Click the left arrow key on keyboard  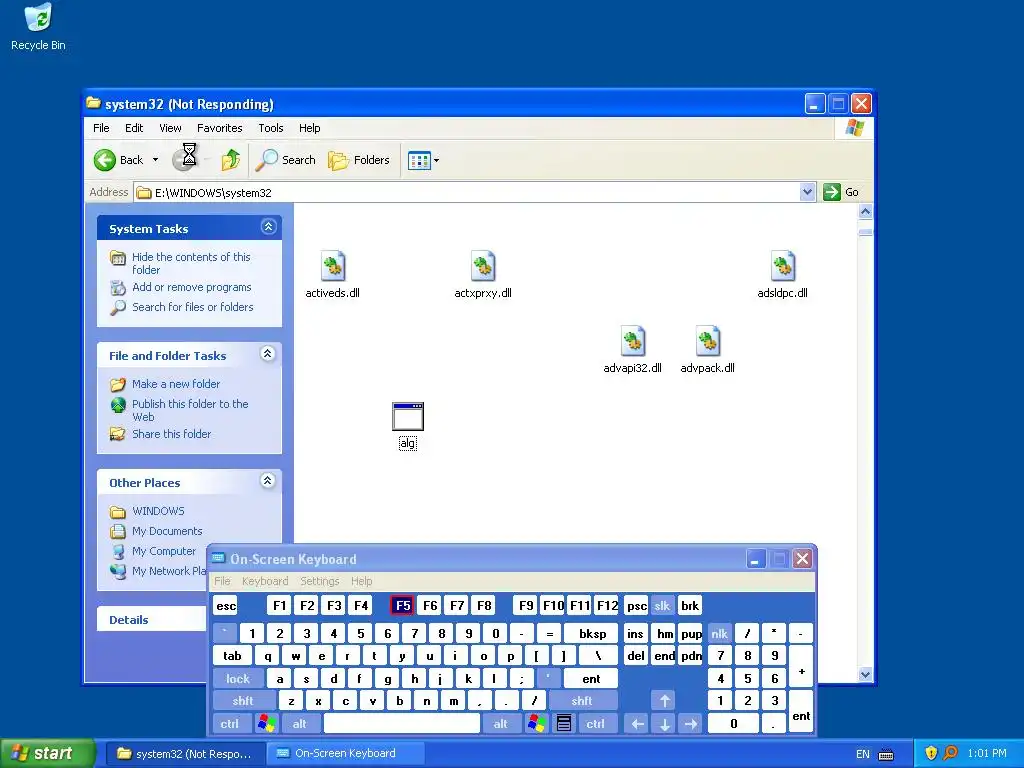[x=637, y=723]
